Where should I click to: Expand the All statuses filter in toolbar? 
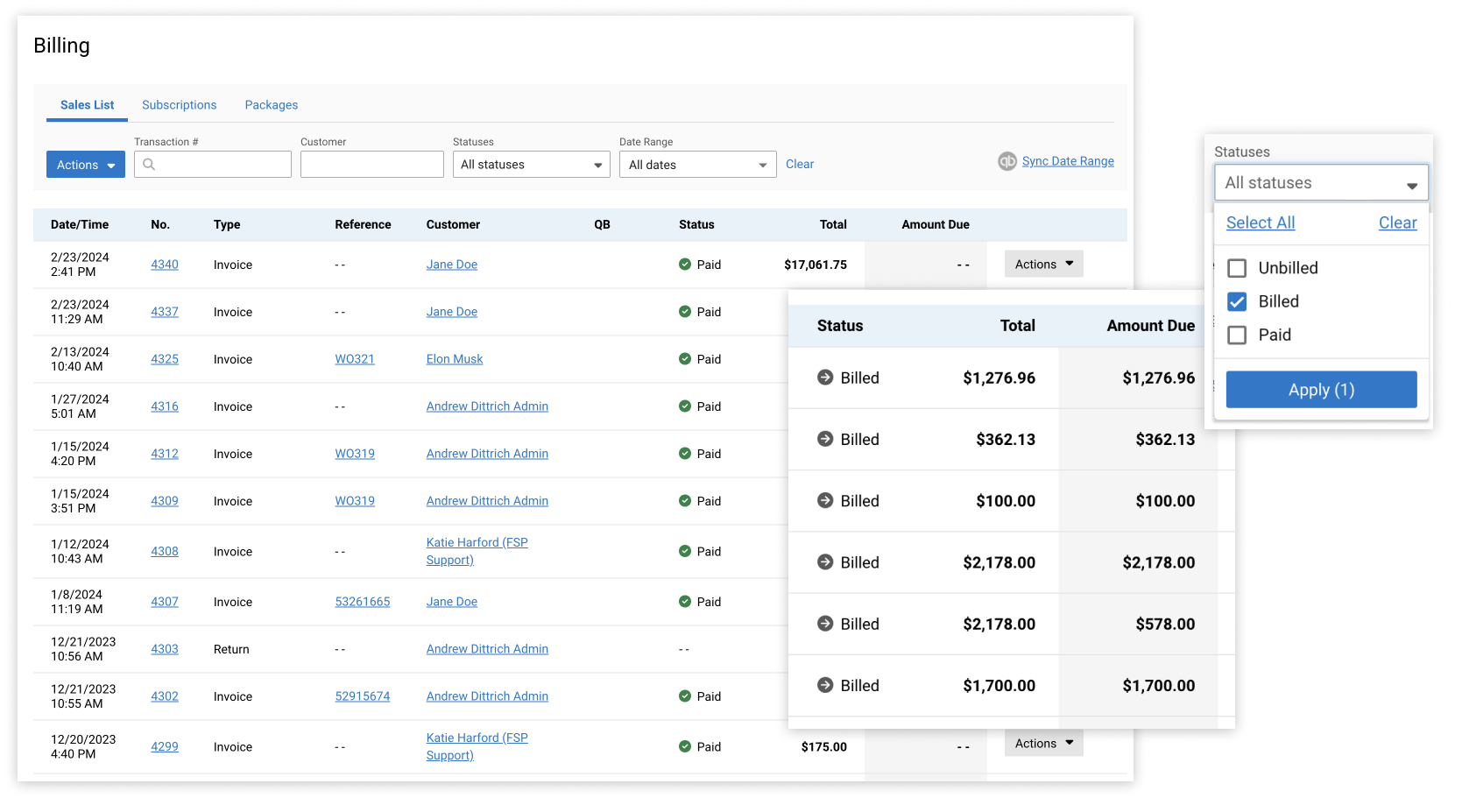tap(531, 165)
